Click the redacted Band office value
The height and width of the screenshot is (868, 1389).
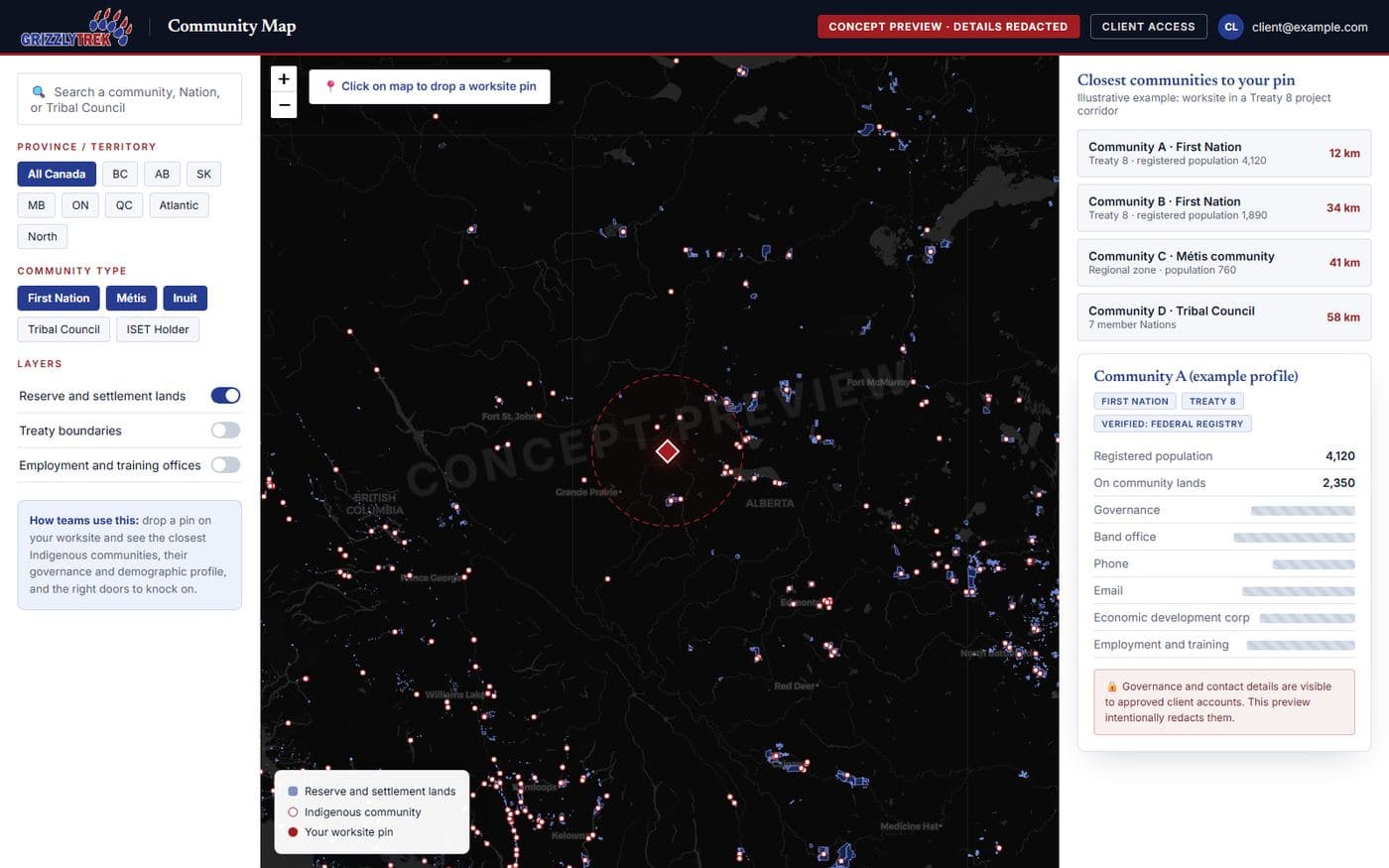1294,537
